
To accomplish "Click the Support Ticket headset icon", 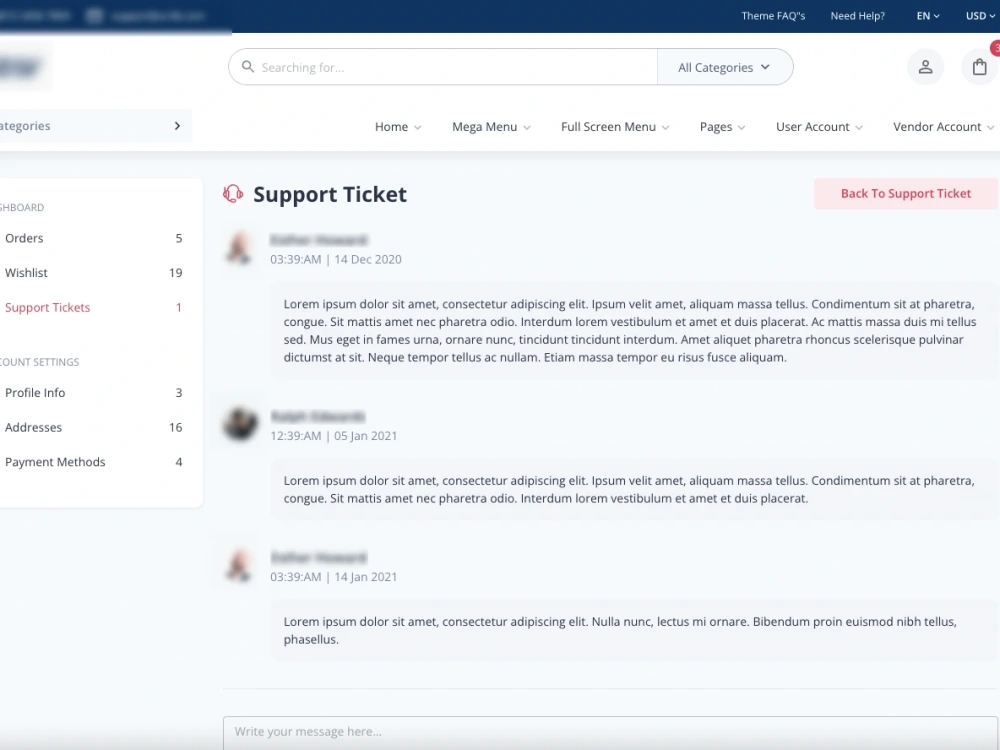I will [x=233, y=193].
